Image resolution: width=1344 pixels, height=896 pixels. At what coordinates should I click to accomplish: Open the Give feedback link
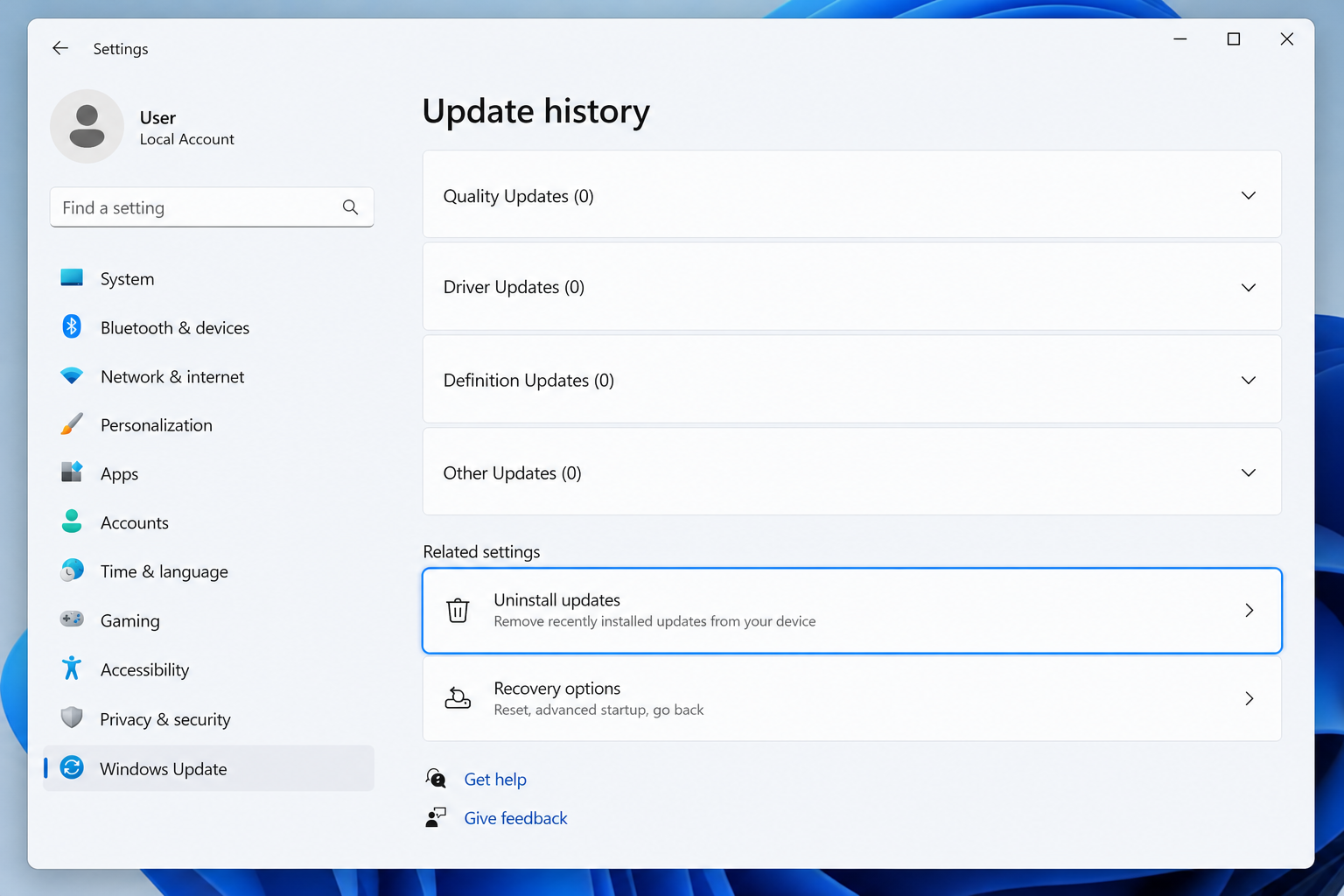coord(515,818)
